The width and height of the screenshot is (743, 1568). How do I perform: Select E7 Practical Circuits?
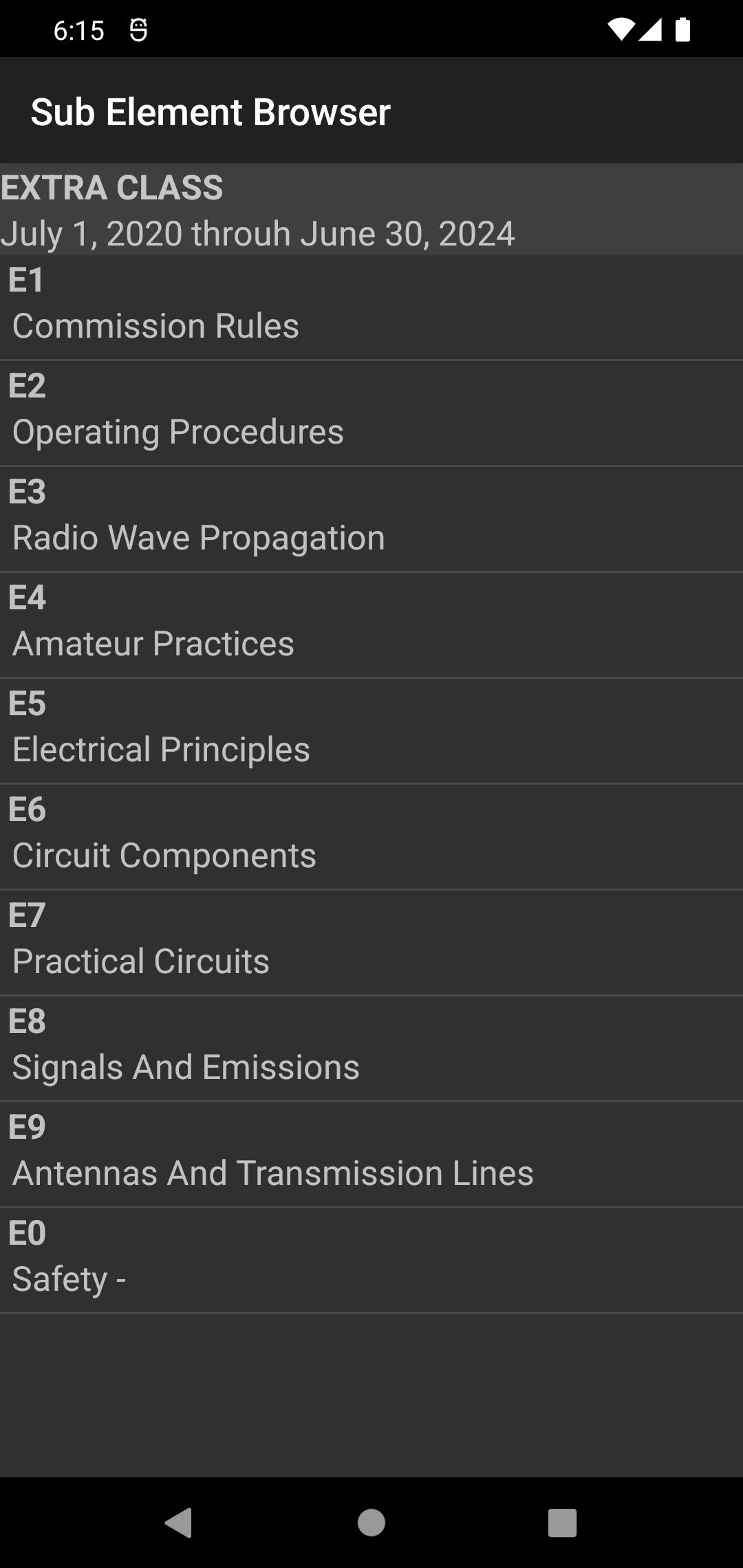click(371, 942)
